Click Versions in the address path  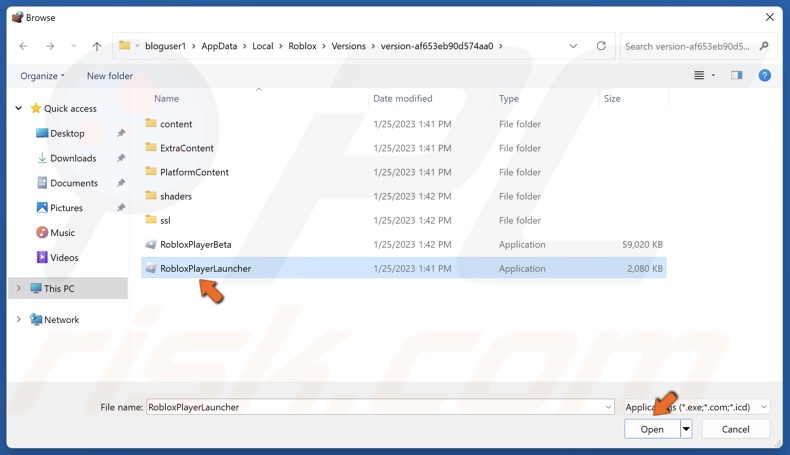(x=348, y=46)
